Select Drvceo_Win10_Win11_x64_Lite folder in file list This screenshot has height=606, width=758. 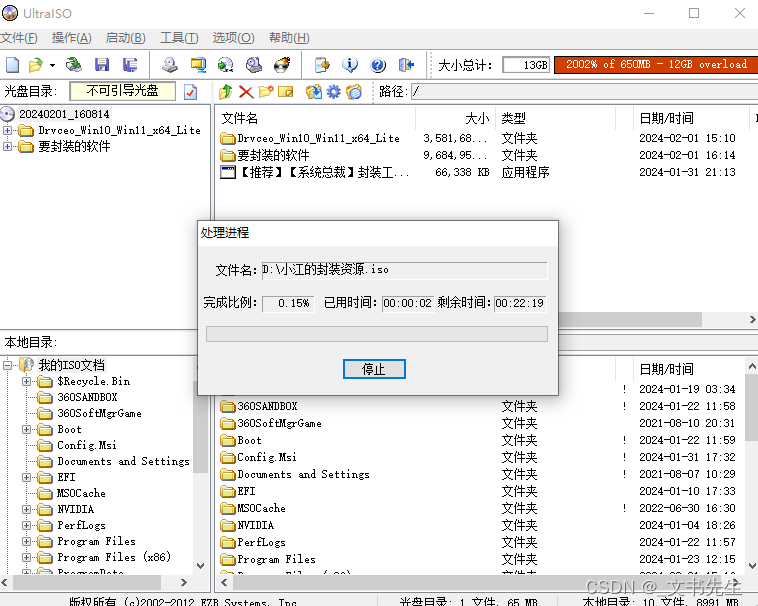311,138
